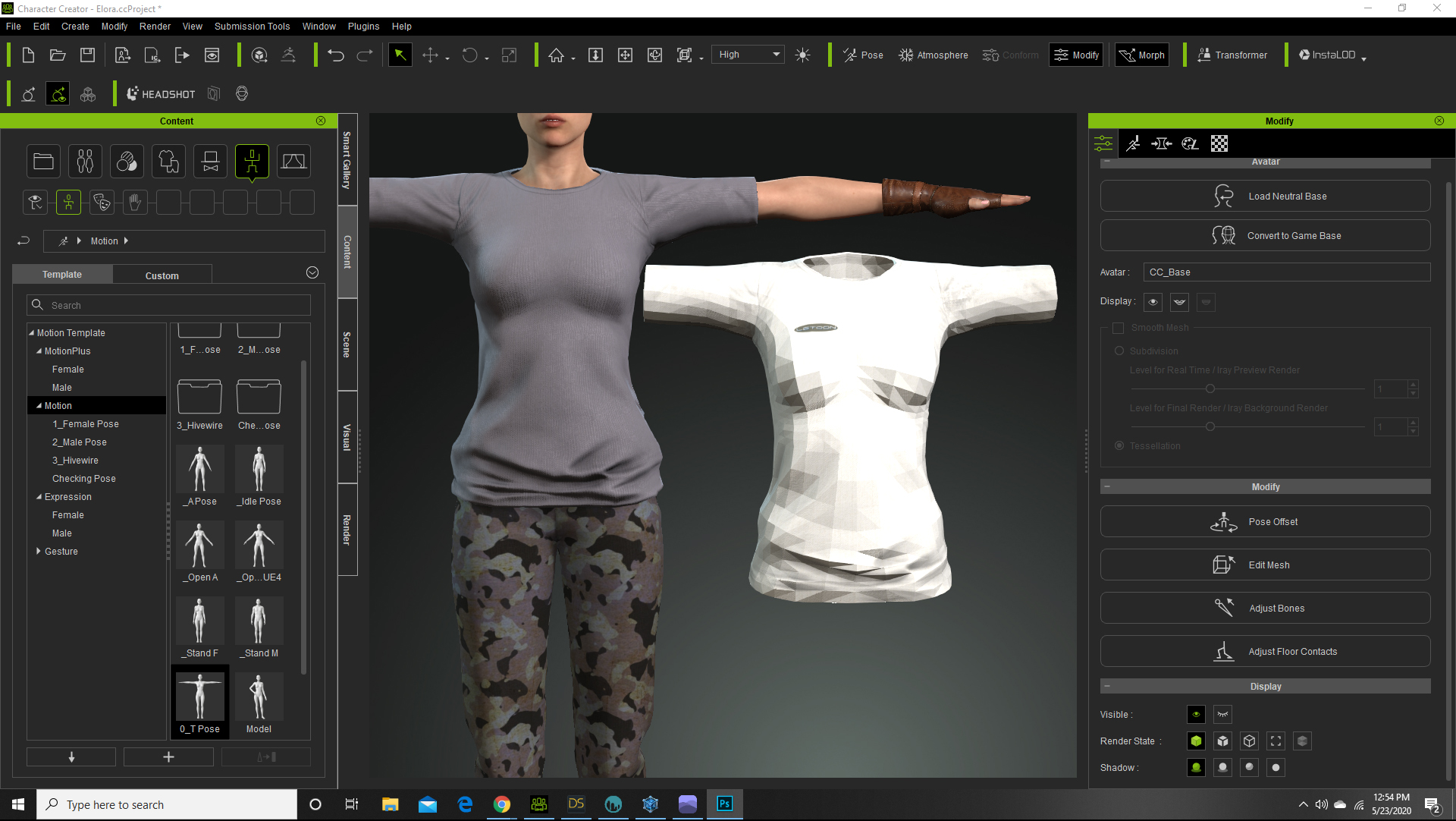The width and height of the screenshot is (1456, 821).
Task: Click the Home camera view icon
Action: 556,55
